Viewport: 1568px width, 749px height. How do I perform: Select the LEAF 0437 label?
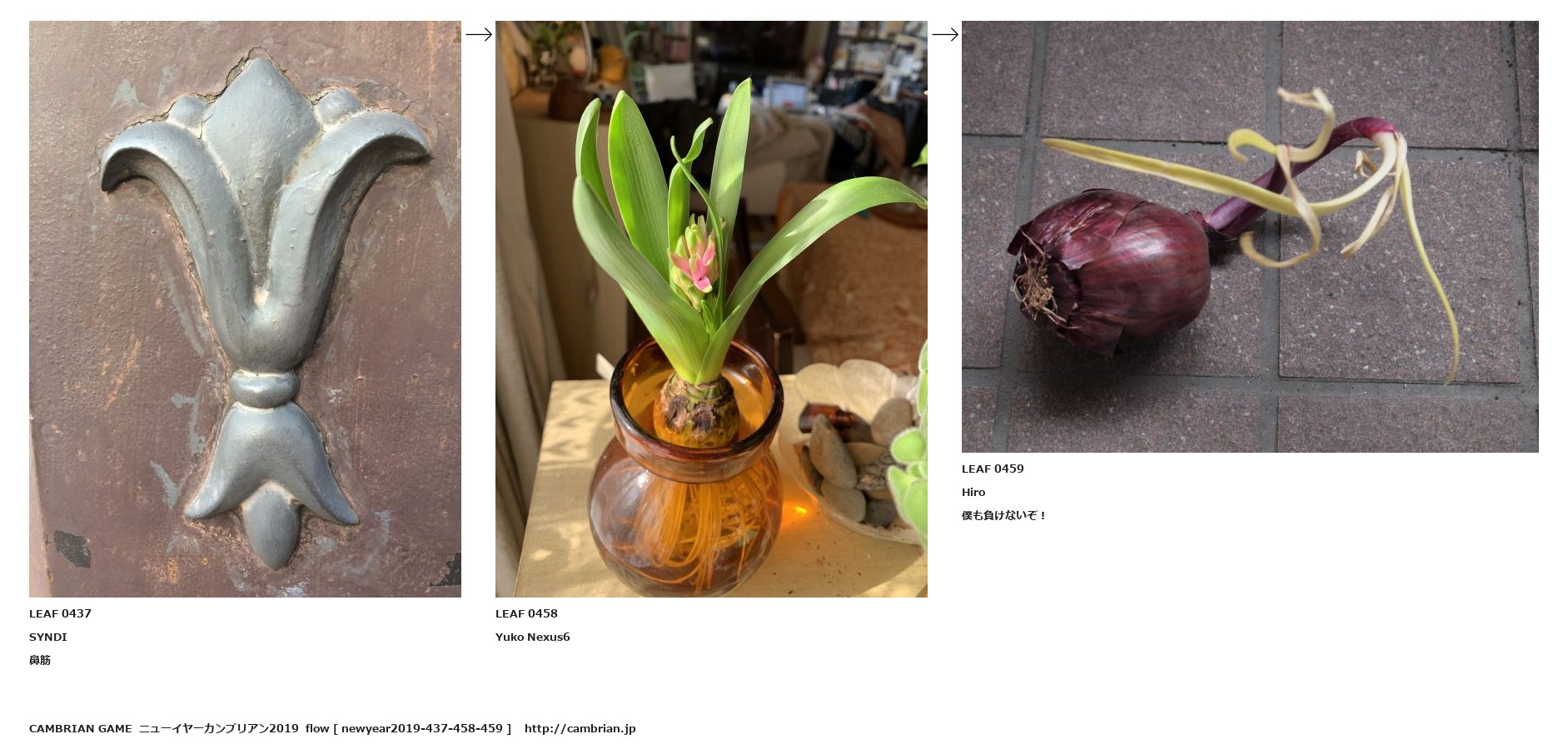point(60,613)
